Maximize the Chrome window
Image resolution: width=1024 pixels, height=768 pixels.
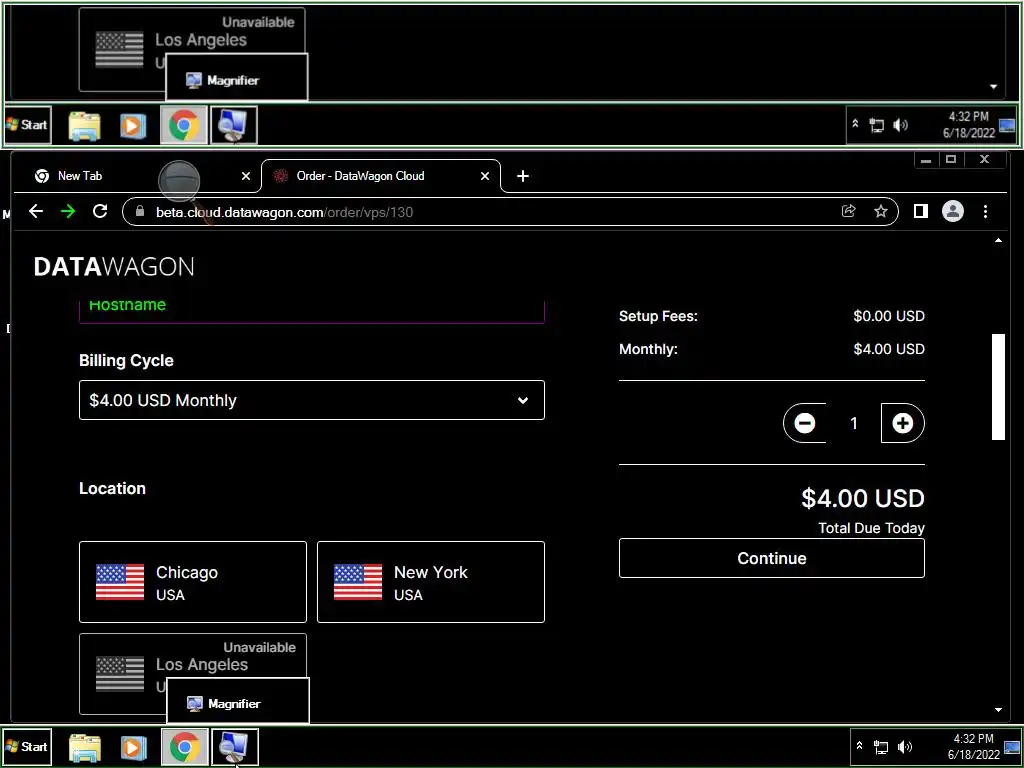pos(952,160)
